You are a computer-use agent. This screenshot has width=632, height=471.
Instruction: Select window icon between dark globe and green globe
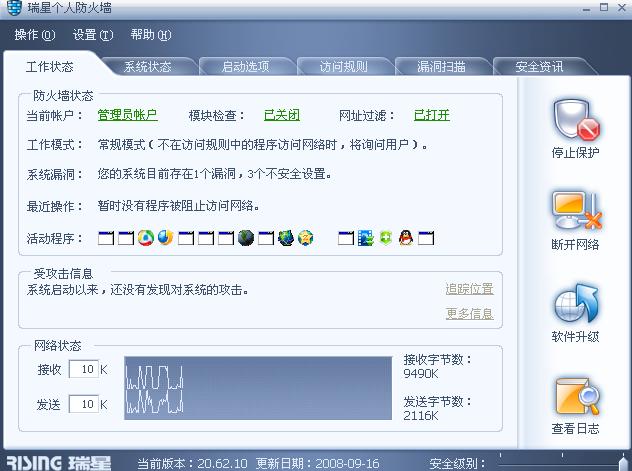266,238
